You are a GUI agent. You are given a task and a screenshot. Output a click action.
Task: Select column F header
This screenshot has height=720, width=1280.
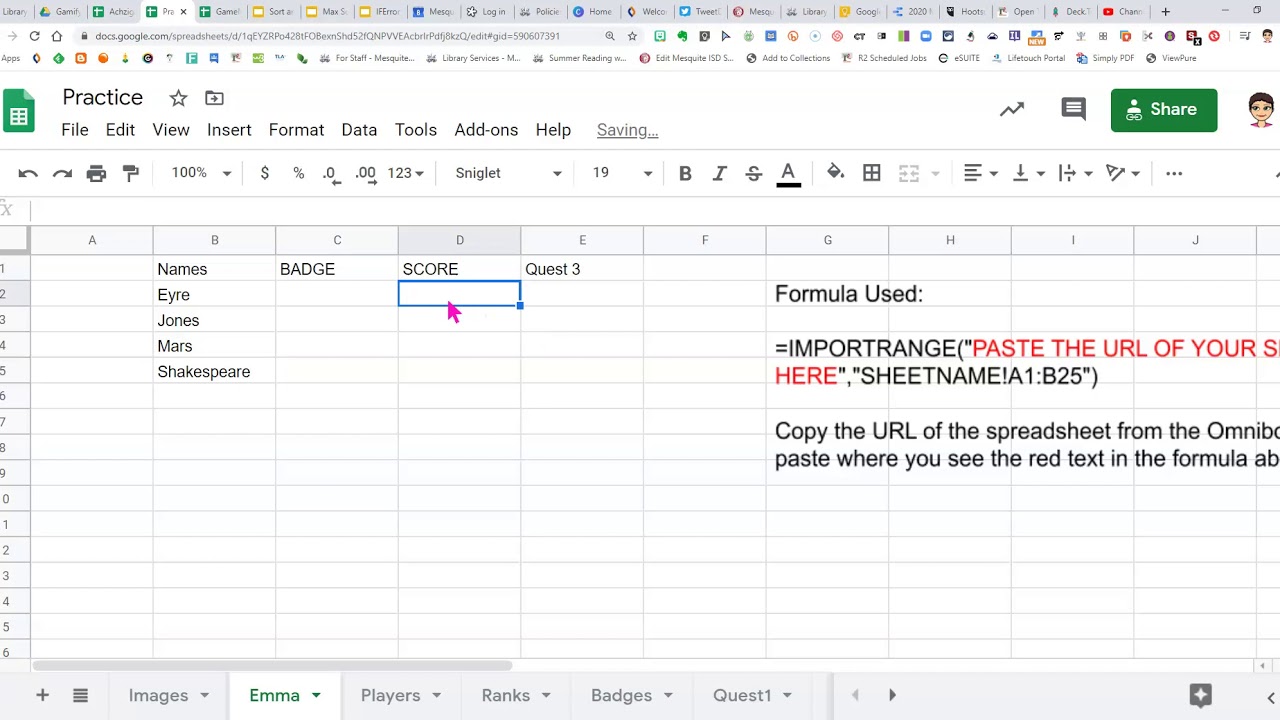[705, 240]
